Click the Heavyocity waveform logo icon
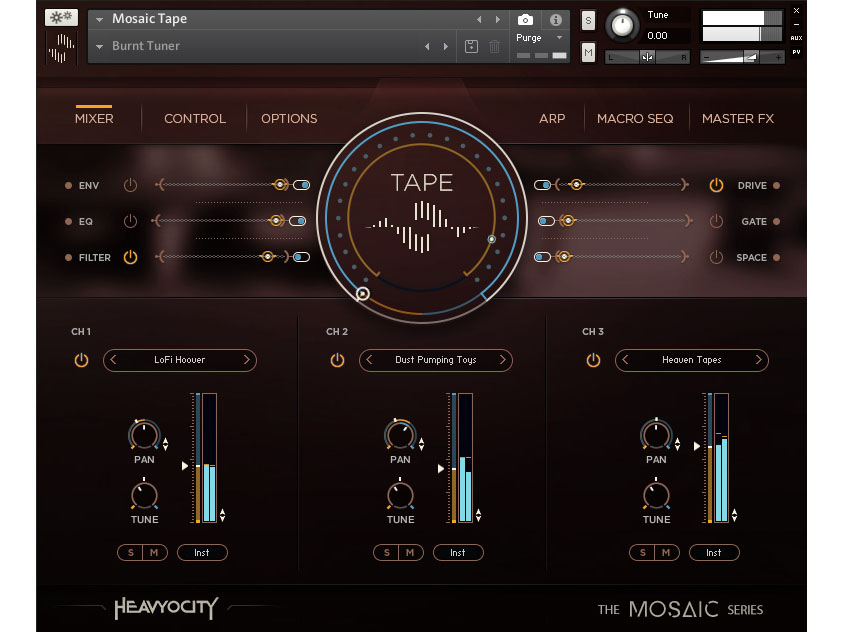The image size is (843, 632). click(61, 48)
